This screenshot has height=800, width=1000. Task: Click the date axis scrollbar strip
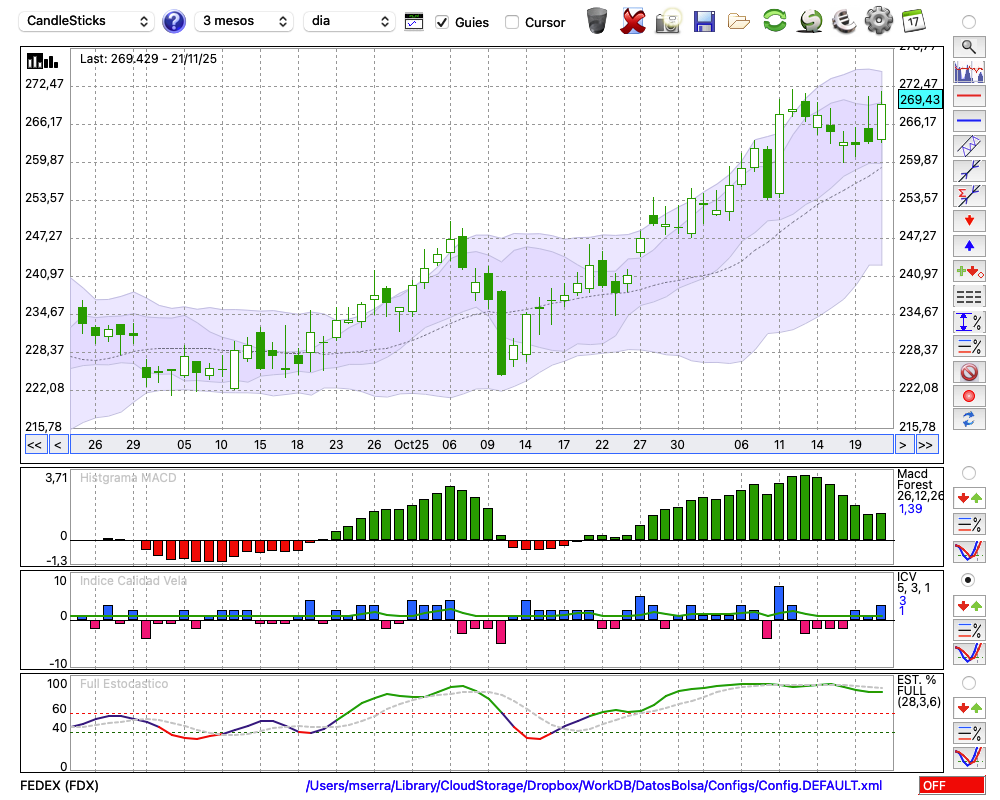tap(482, 445)
